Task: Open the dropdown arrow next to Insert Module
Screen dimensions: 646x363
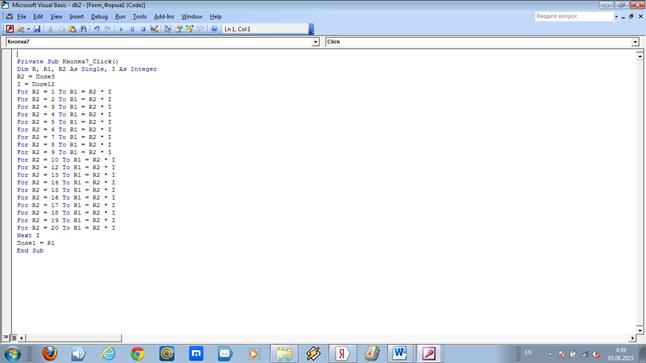Action: click(28, 29)
